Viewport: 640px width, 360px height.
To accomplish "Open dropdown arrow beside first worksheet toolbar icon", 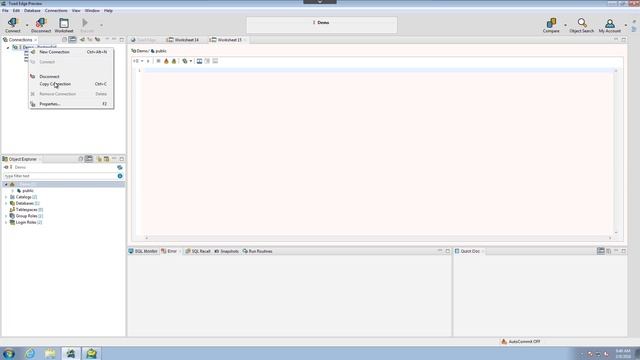I will pos(142,61).
